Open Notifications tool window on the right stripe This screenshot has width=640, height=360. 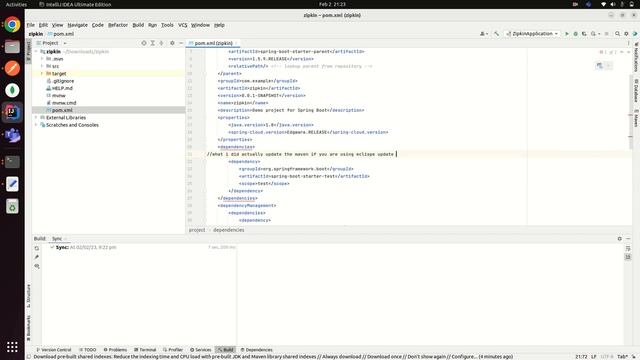pyautogui.click(x=636, y=57)
